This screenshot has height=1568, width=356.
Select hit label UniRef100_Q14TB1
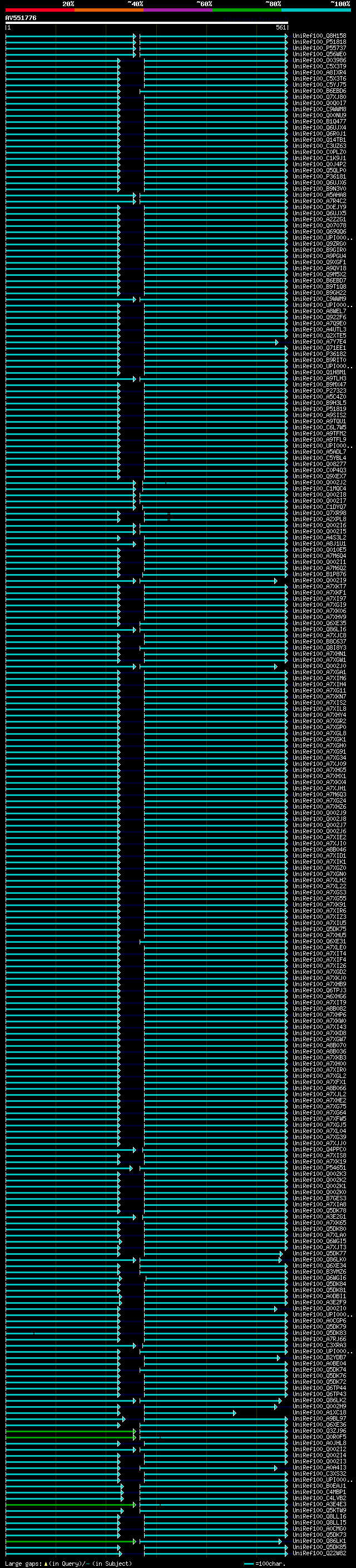pyautogui.click(x=319, y=140)
